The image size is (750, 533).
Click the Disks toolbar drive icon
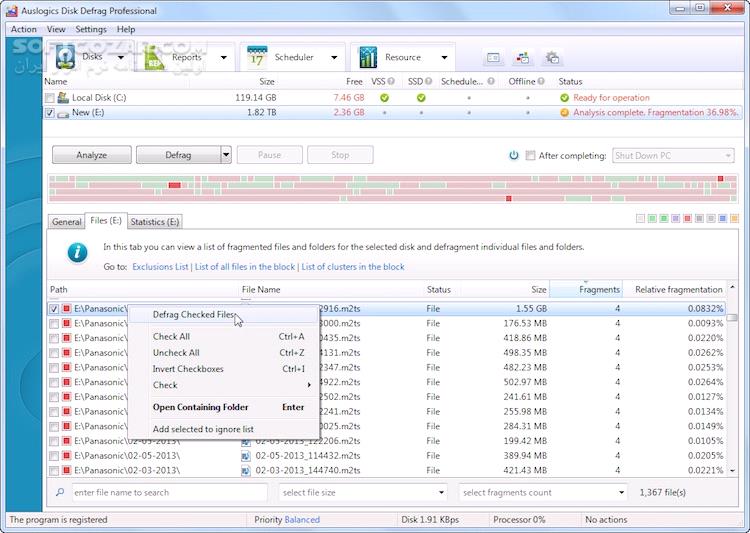tap(65, 57)
